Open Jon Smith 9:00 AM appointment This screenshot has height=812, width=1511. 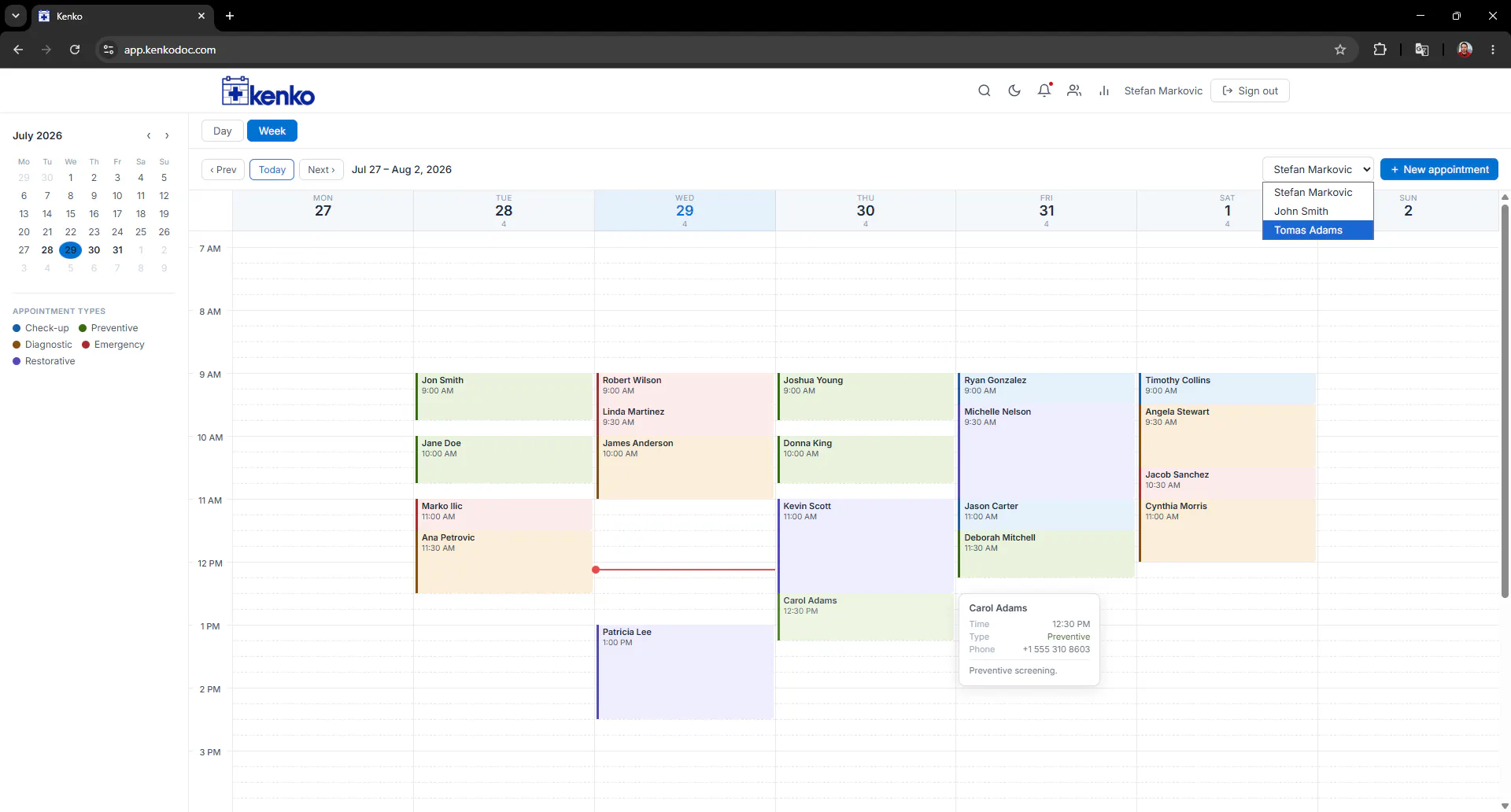(x=504, y=397)
